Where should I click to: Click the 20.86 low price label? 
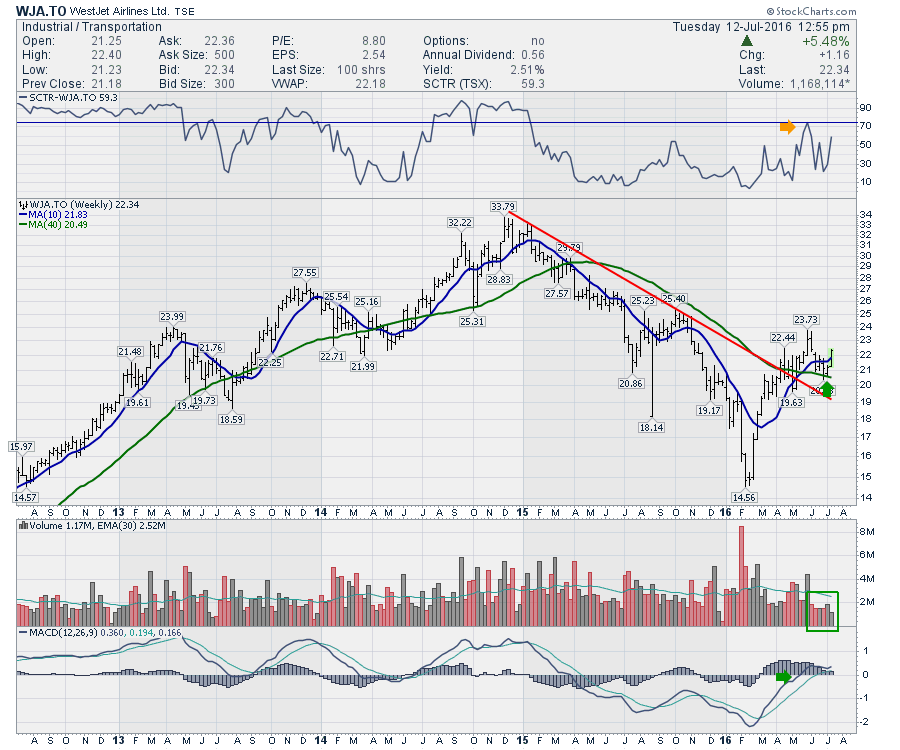(631, 383)
